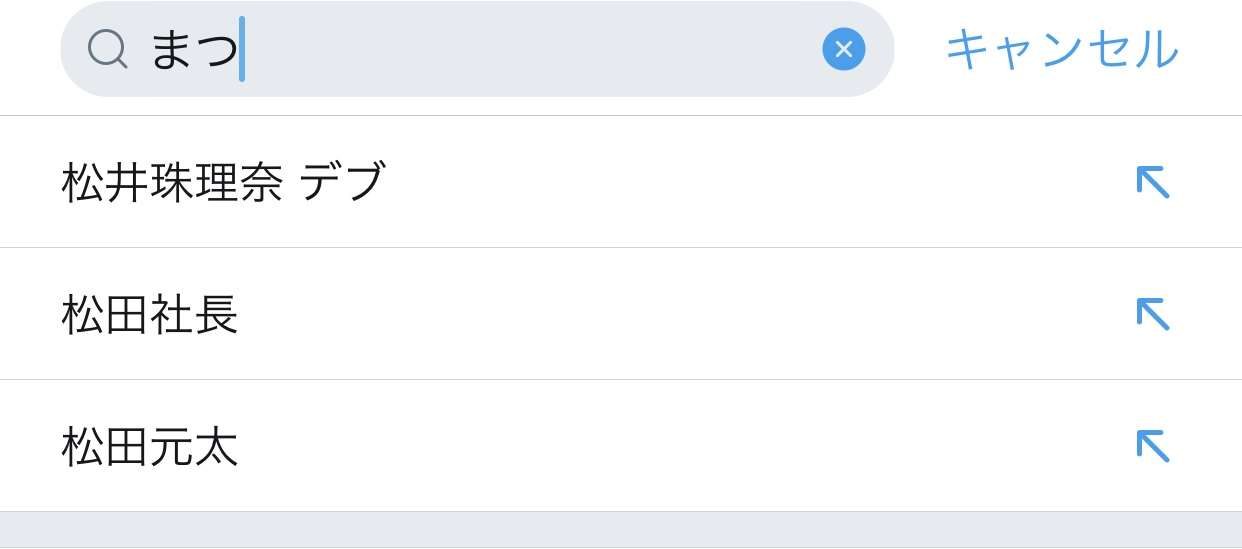
Task: Select the 松田社長 search suggestion
Action: point(621,314)
